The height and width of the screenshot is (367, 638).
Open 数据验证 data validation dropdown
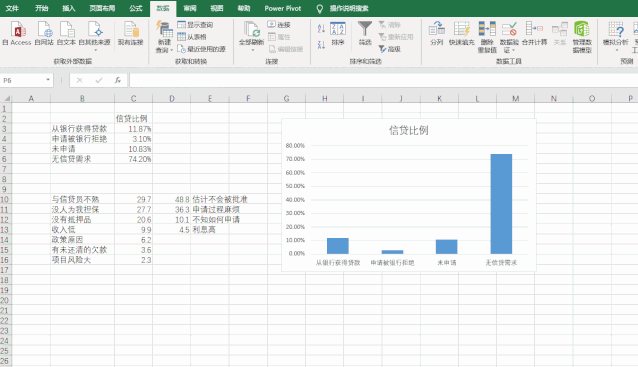pyautogui.click(x=509, y=37)
